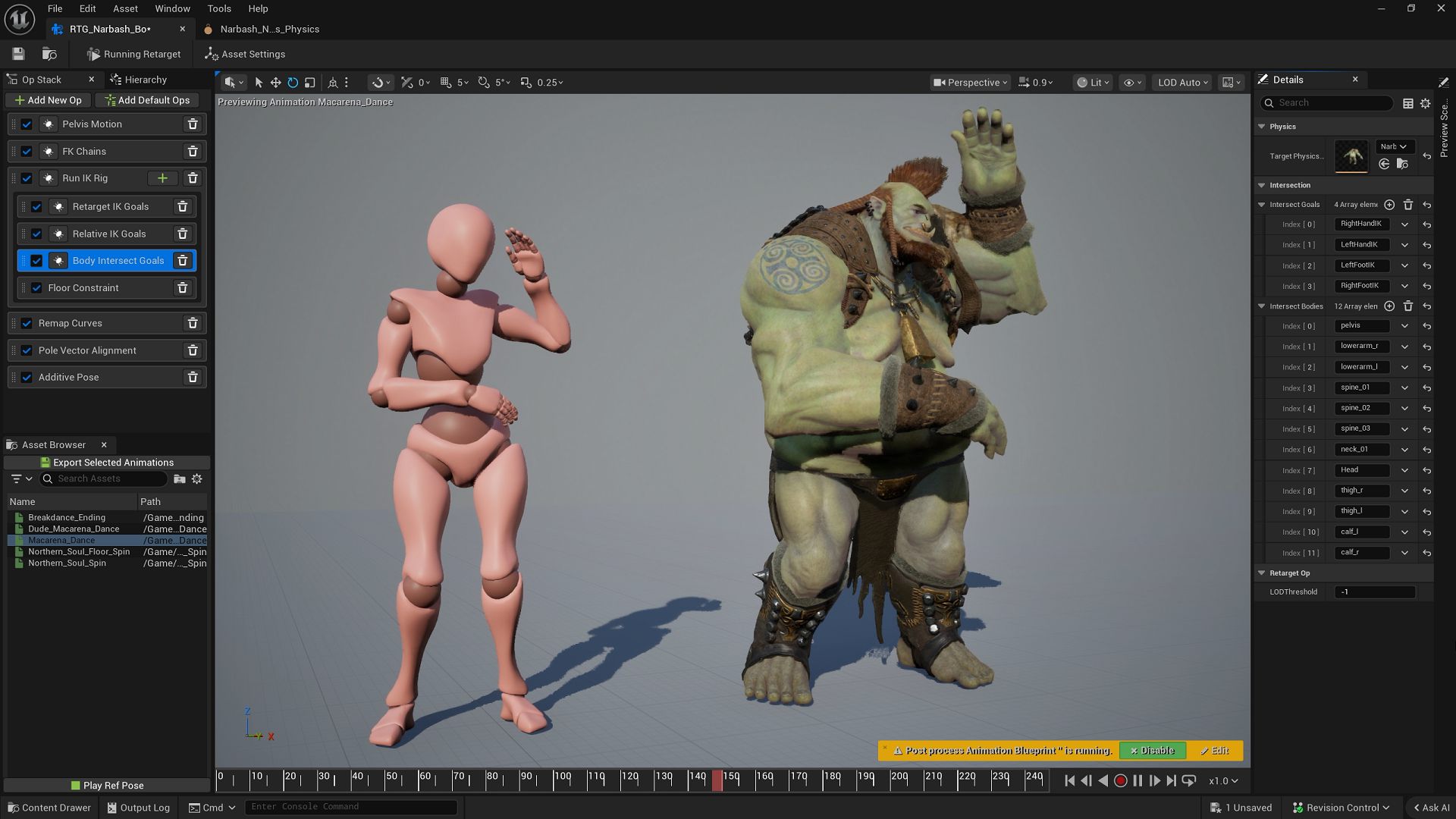The height and width of the screenshot is (819, 1456).
Task: Save the current asset
Action: 17,53
